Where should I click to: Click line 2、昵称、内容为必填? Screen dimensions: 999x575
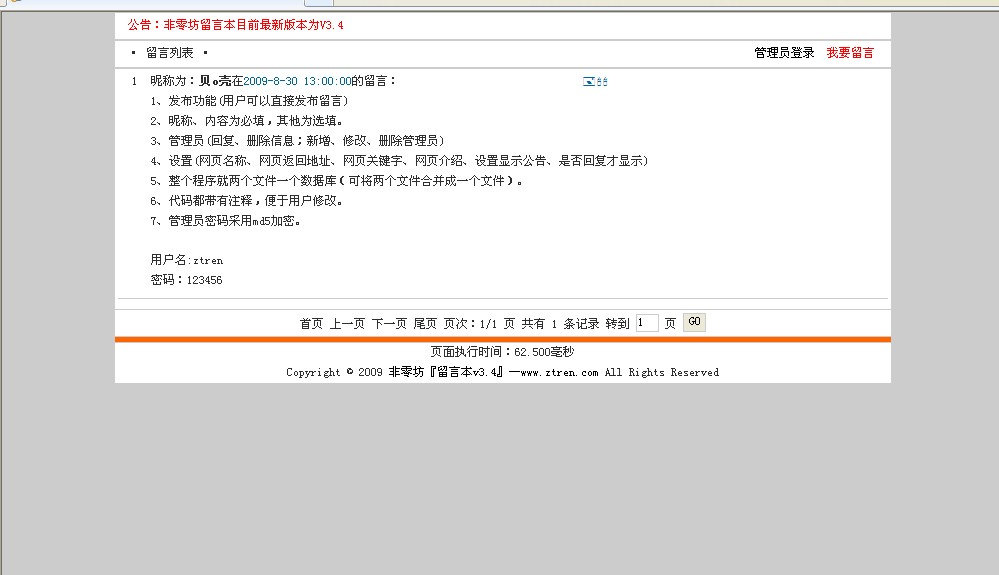[247, 120]
